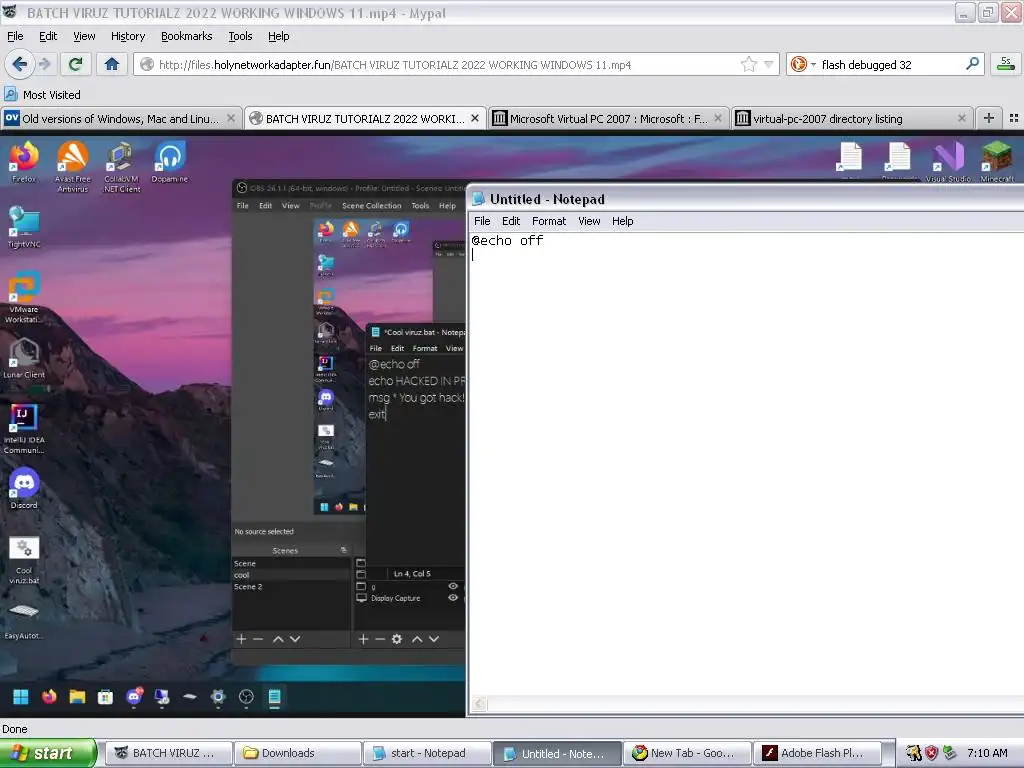Viewport: 1024px width, 768px height.
Task: Click the Avast Free Antivirus desktop icon
Action: (72, 167)
